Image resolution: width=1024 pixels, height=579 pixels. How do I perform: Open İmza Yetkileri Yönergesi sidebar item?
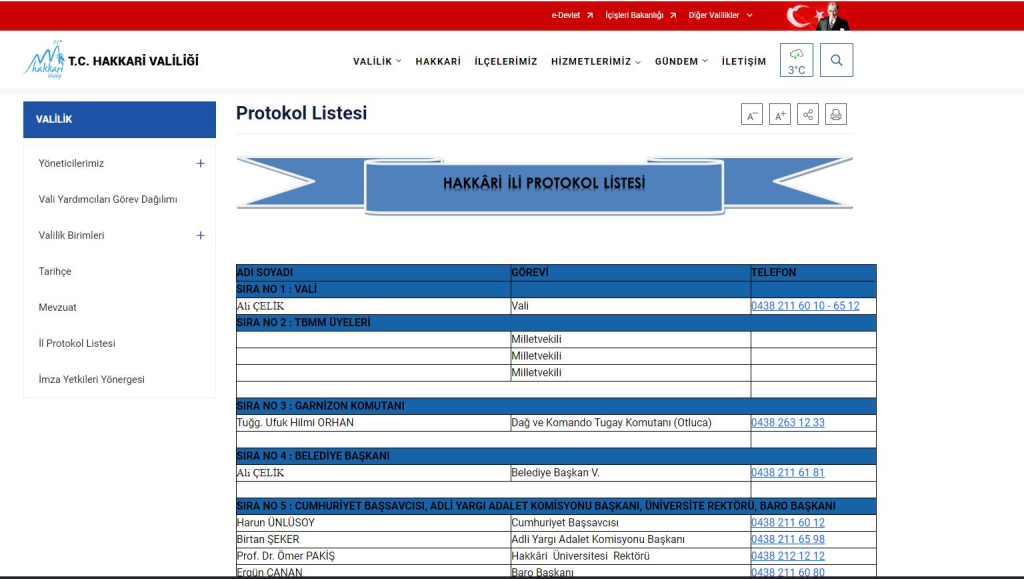point(91,379)
